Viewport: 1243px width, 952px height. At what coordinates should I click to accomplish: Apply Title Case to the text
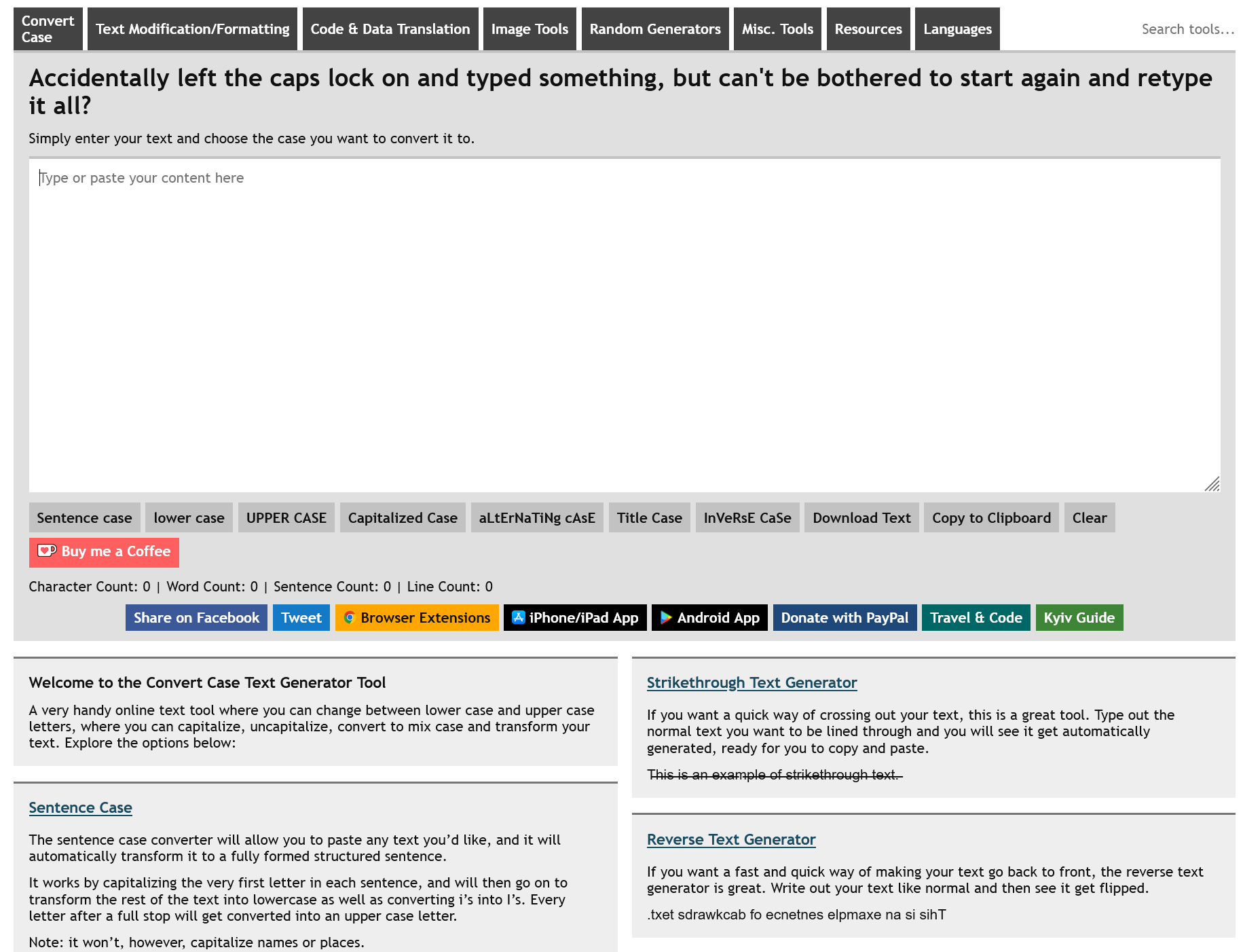[650, 518]
